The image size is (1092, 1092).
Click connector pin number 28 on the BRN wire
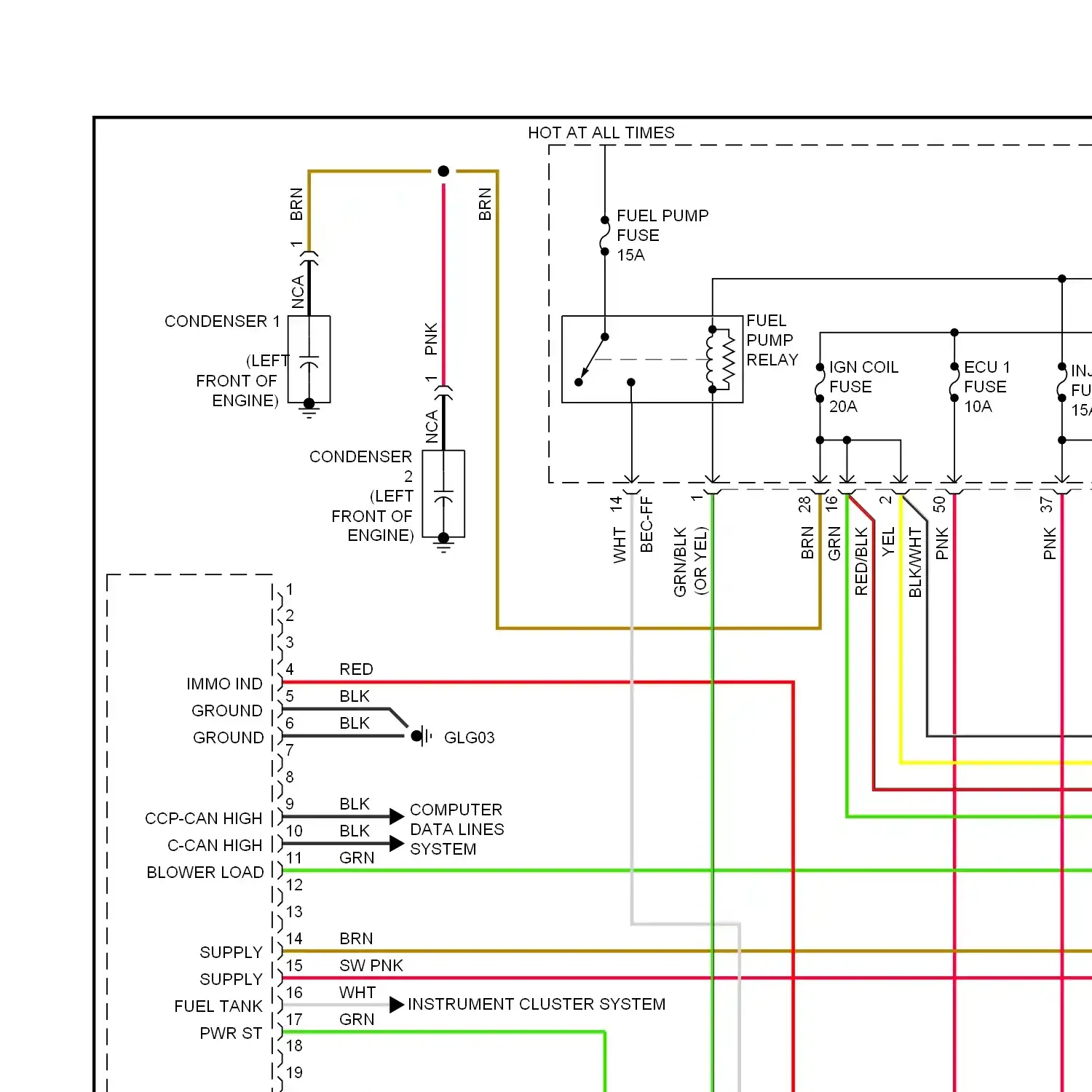[x=804, y=503]
